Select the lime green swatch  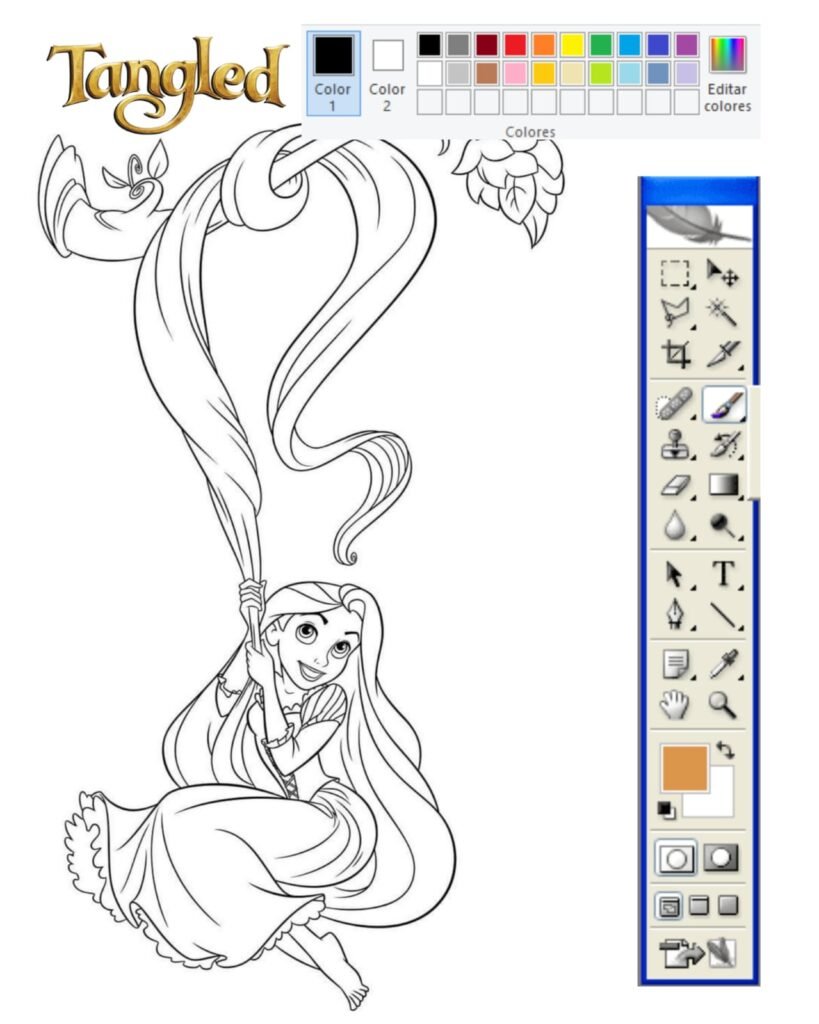pos(601,73)
